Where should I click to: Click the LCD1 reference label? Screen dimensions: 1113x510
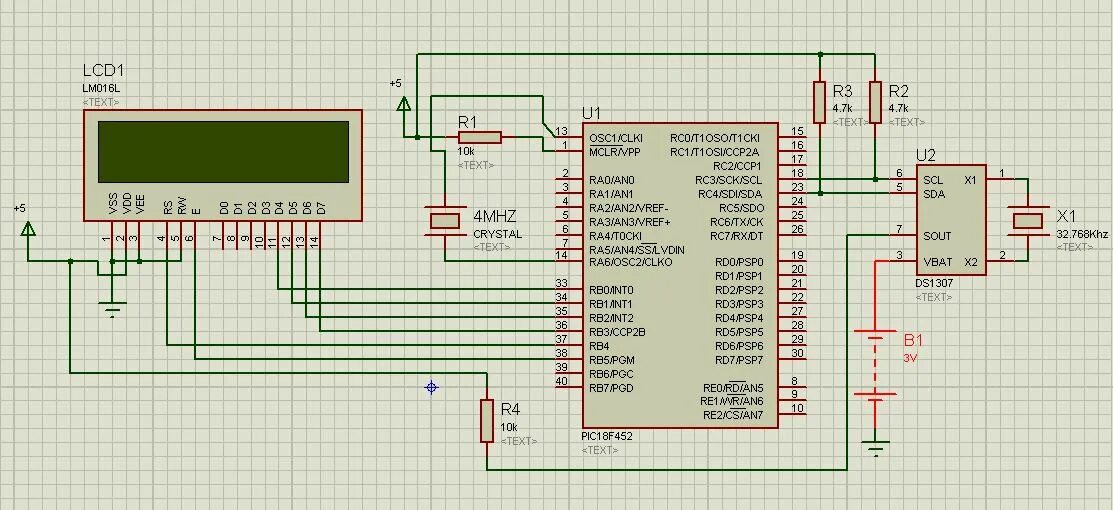click(104, 71)
